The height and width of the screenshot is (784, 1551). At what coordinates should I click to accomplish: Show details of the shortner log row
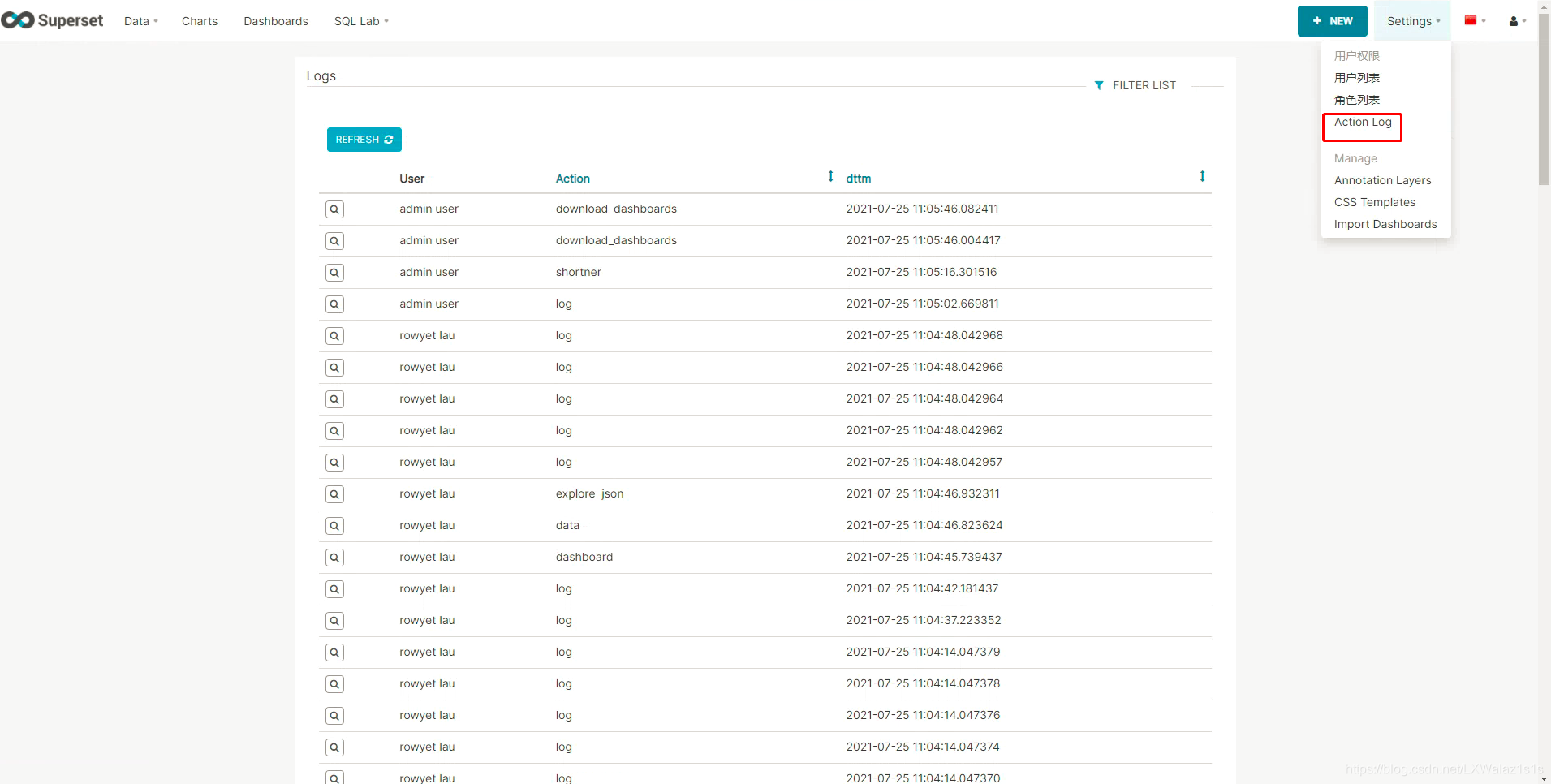coord(334,273)
